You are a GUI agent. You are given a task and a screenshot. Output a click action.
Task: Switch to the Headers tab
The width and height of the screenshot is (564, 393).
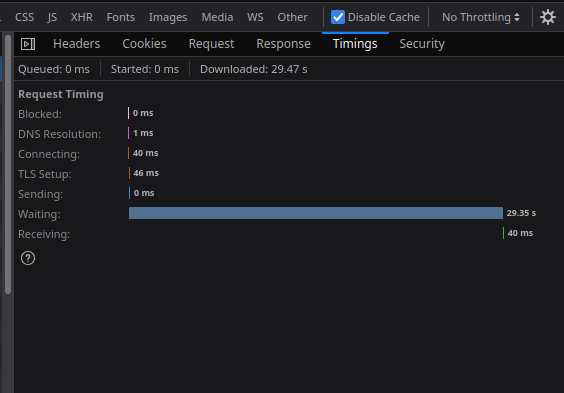77,44
